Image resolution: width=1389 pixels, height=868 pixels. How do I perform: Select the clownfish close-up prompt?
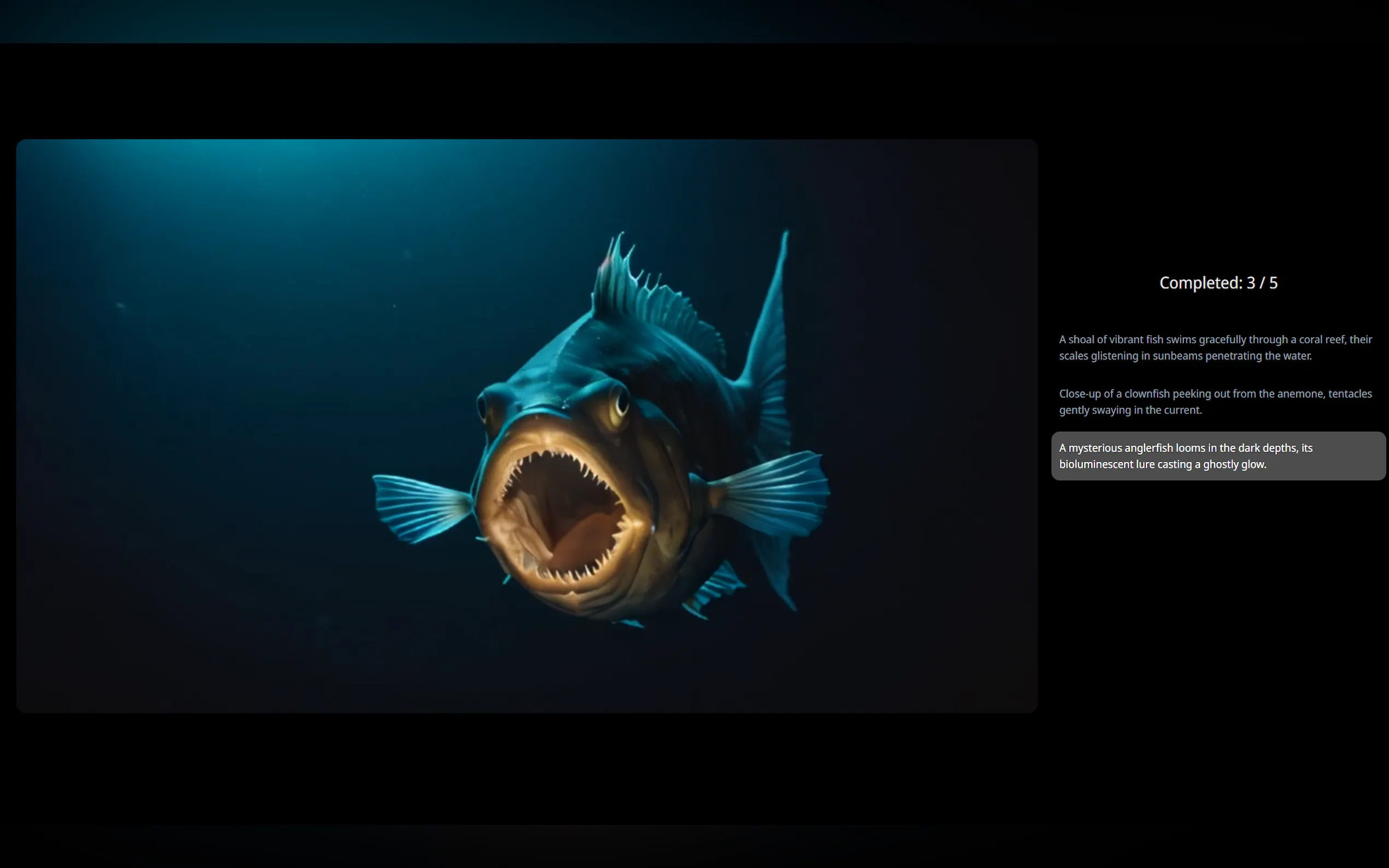pos(1215,402)
